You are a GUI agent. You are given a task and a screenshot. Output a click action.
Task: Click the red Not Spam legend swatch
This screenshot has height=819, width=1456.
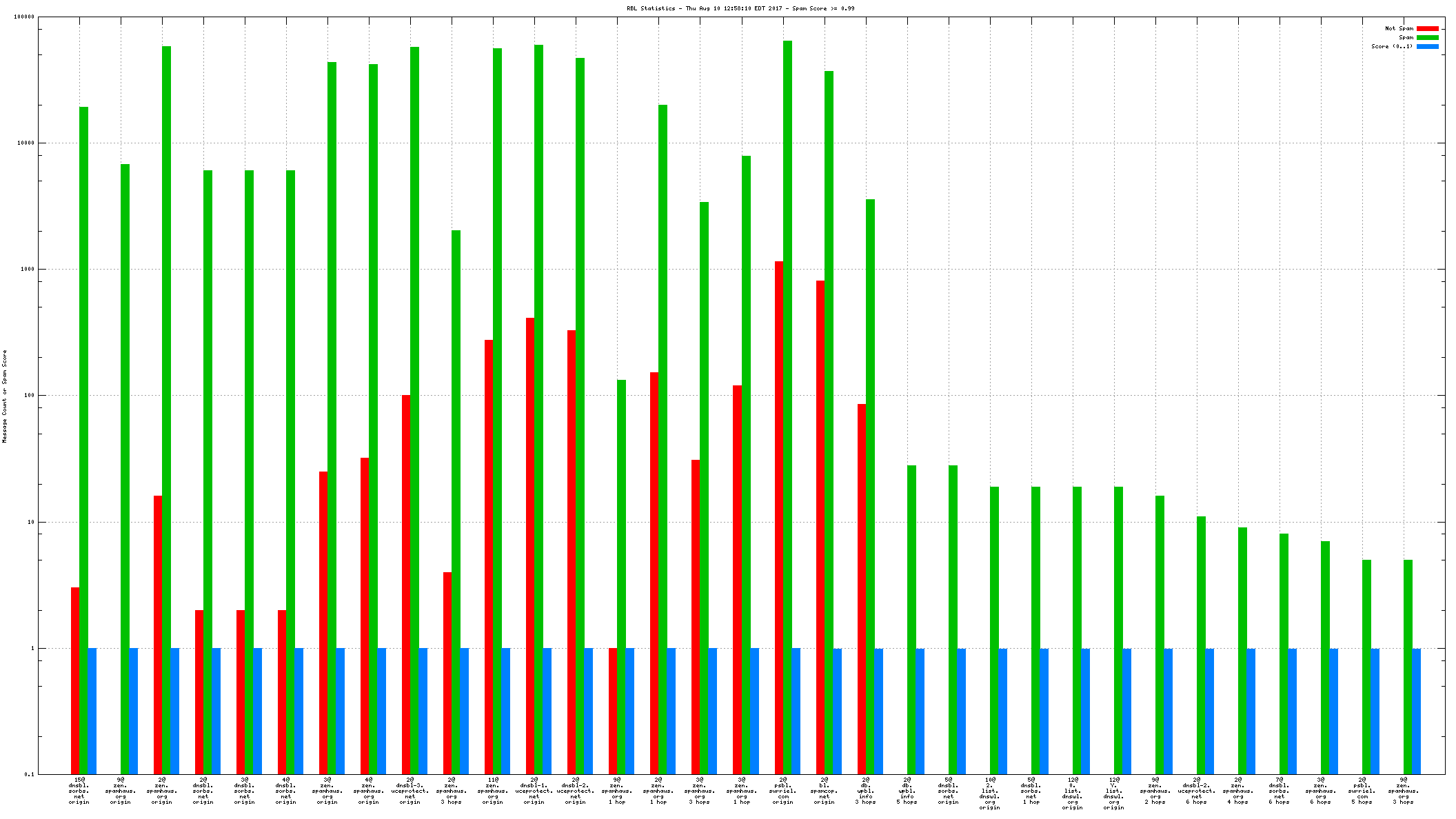pos(1427,29)
